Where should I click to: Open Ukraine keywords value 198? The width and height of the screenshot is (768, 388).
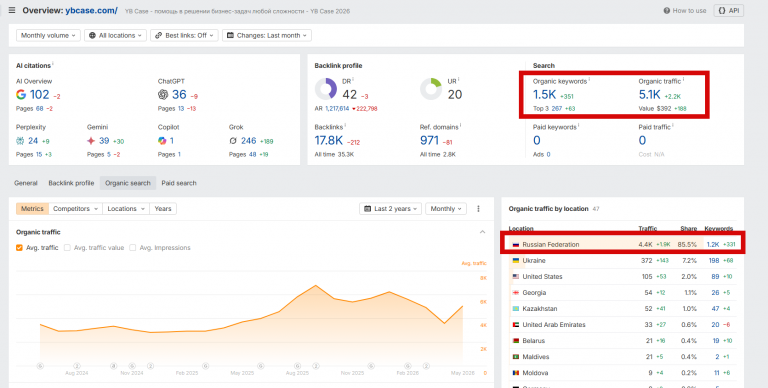click(x=714, y=261)
